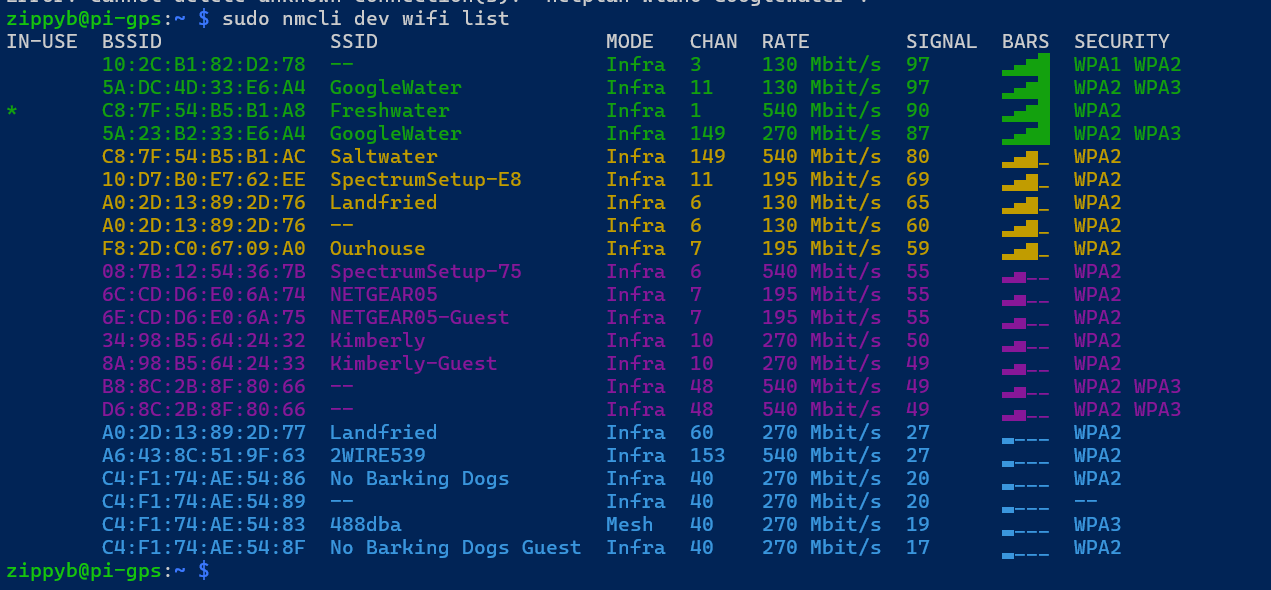Click the in-use asterisk beside Freshwater
Screen dimensions: 1271x590
point(12,111)
